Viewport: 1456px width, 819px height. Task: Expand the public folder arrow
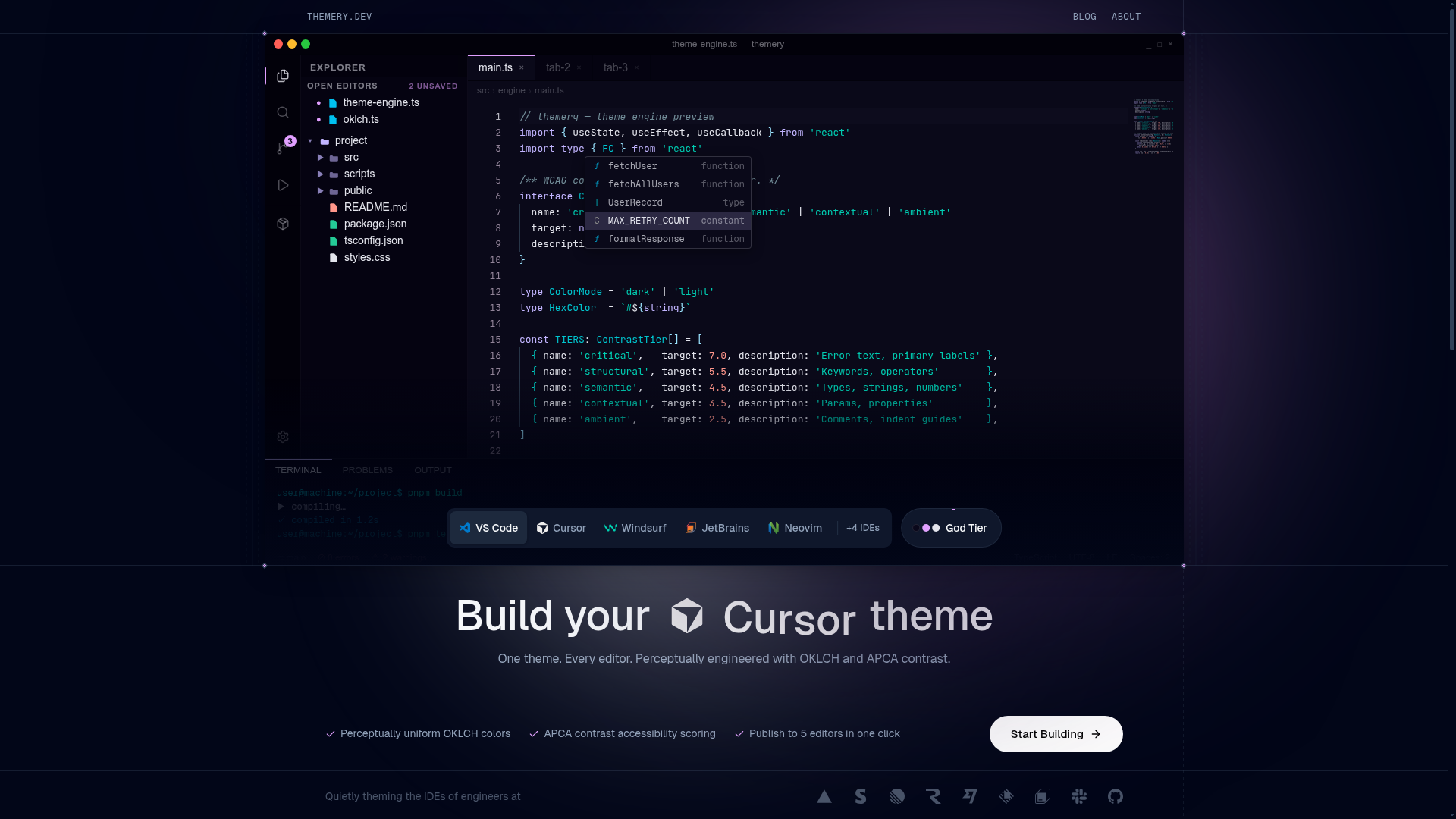click(321, 191)
